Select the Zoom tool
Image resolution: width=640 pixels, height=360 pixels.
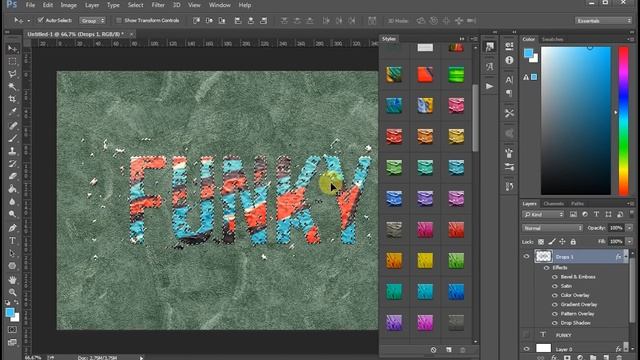[x=13, y=292]
